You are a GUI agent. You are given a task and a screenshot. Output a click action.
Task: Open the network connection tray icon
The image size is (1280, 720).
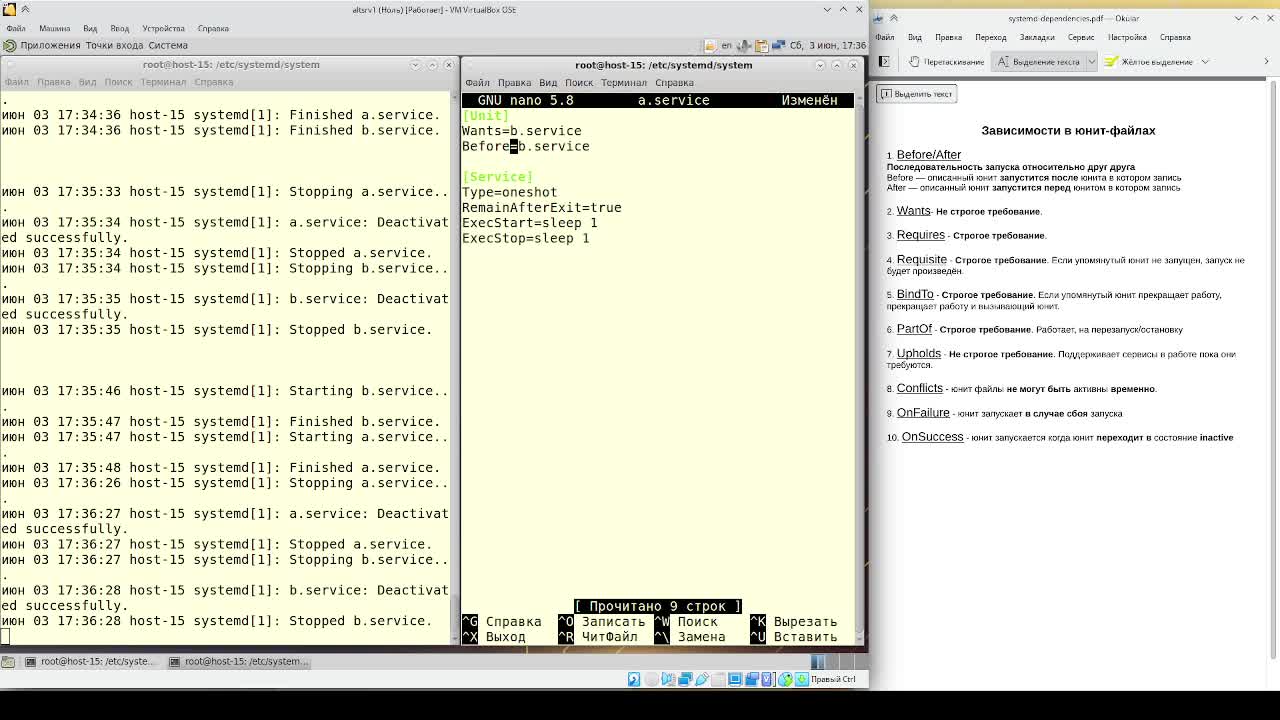coord(778,45)
